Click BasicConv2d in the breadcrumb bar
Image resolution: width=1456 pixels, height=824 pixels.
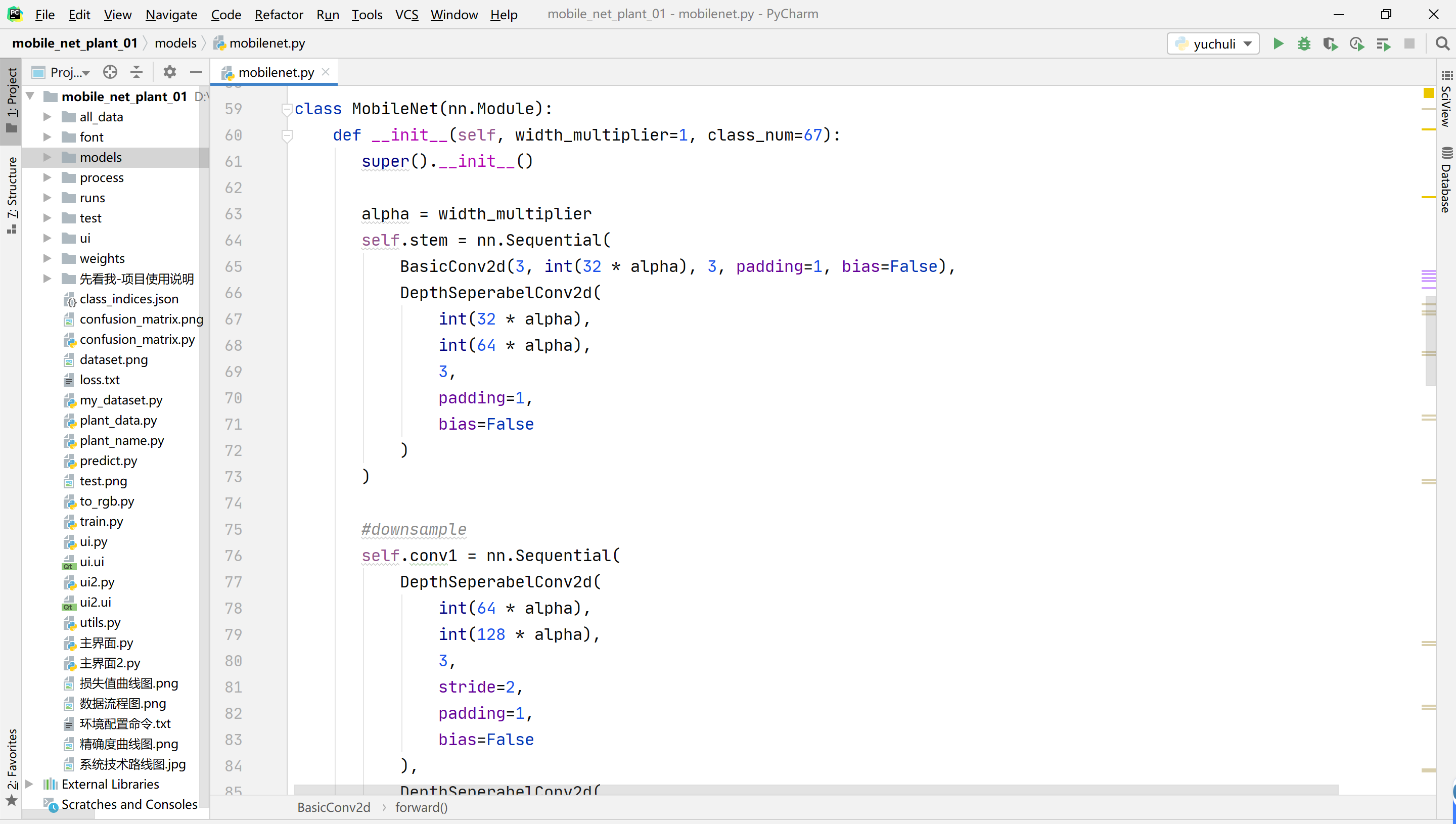coord(334,807)
